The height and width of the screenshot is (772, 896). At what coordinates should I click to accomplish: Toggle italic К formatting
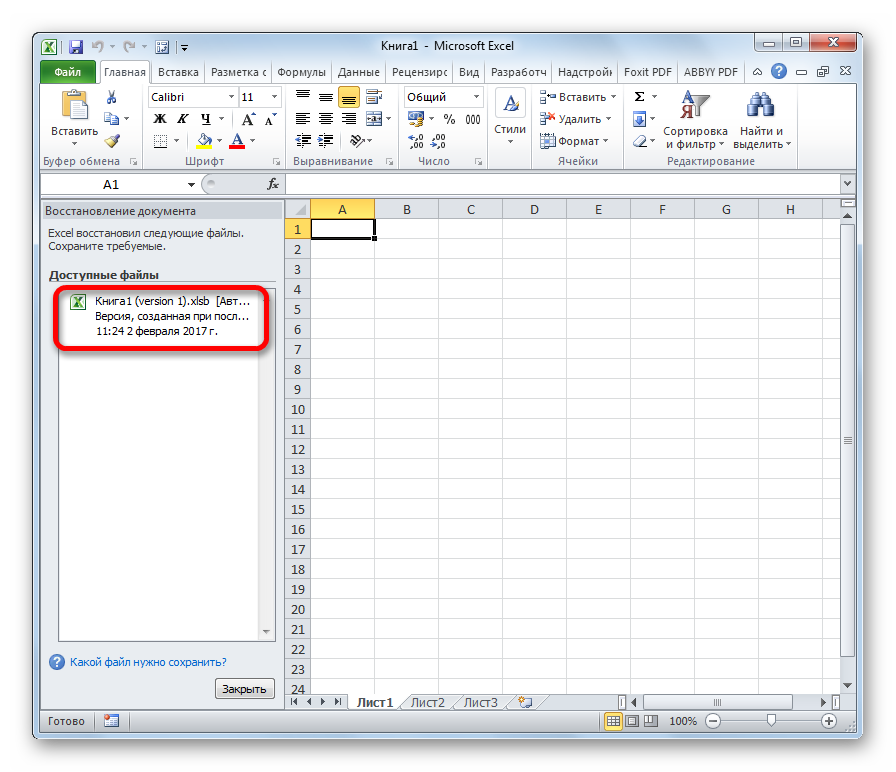181,119
